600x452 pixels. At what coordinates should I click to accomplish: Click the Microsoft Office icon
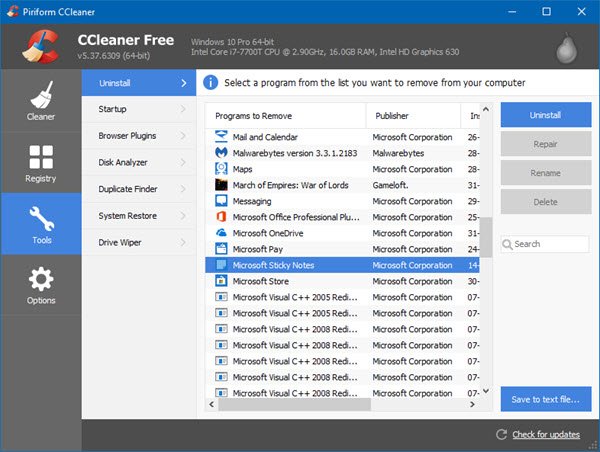(221, 217)
